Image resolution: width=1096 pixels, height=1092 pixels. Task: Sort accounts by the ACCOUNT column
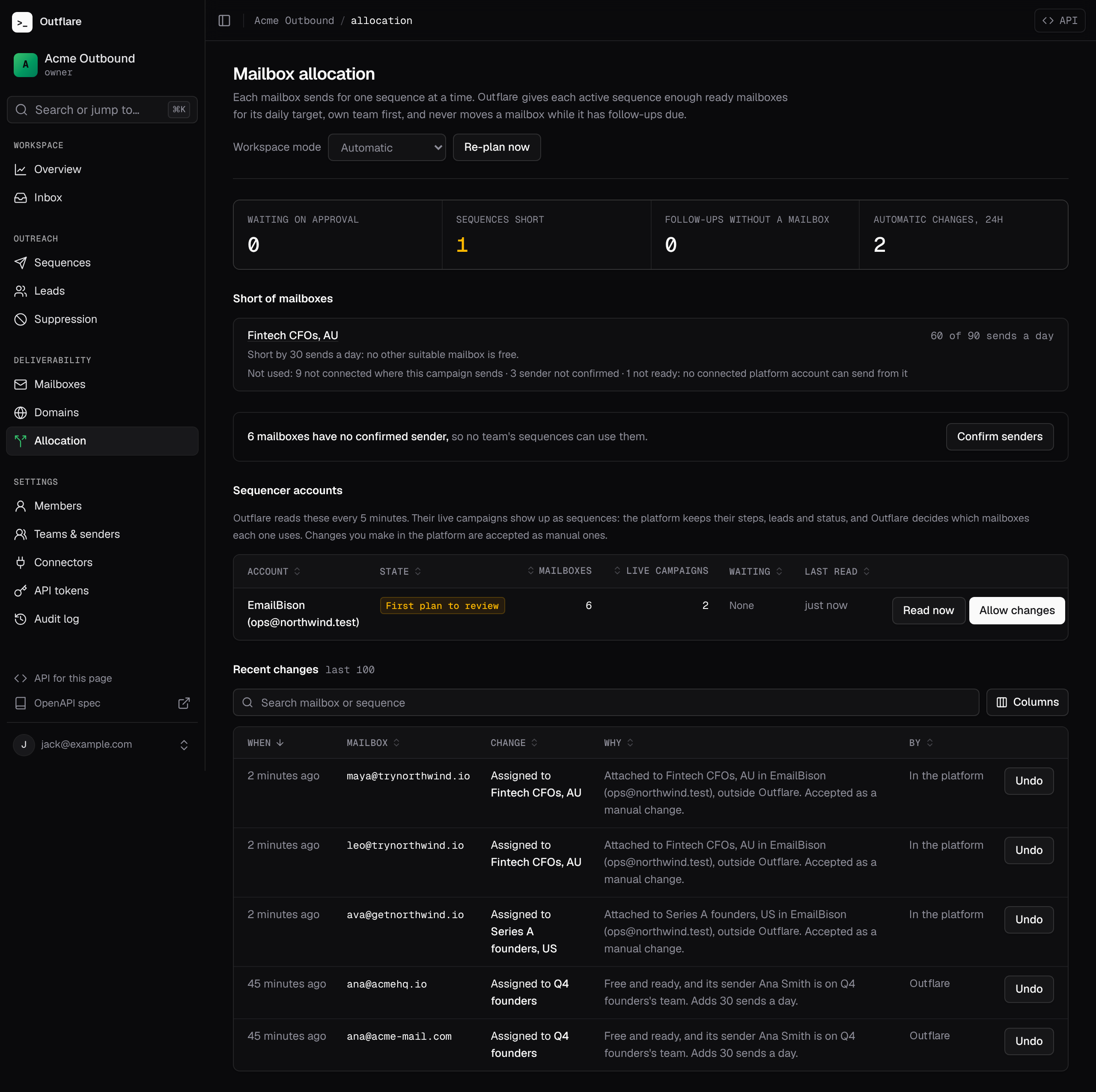[274, 572]
